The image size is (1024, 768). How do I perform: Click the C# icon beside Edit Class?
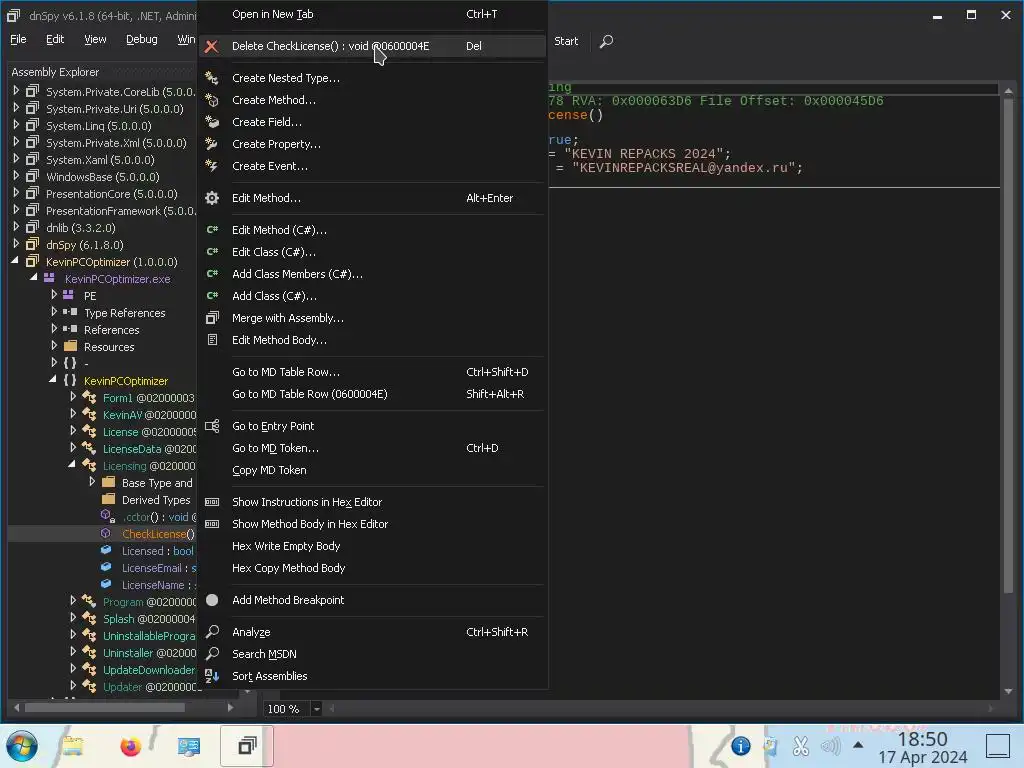[212, 252]
